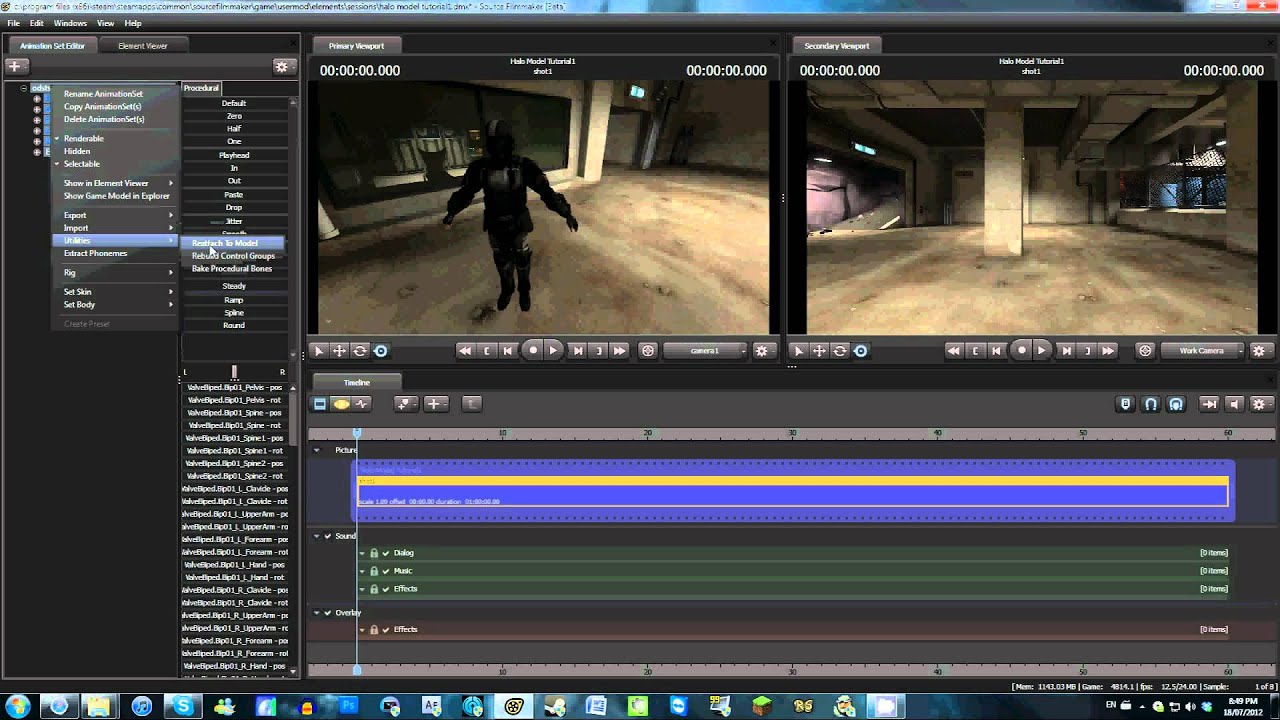The image size is (1280, 720).
Task: Select ValveBiped.Bip01_Pelvis - pos control
Action: click(234, 387)
